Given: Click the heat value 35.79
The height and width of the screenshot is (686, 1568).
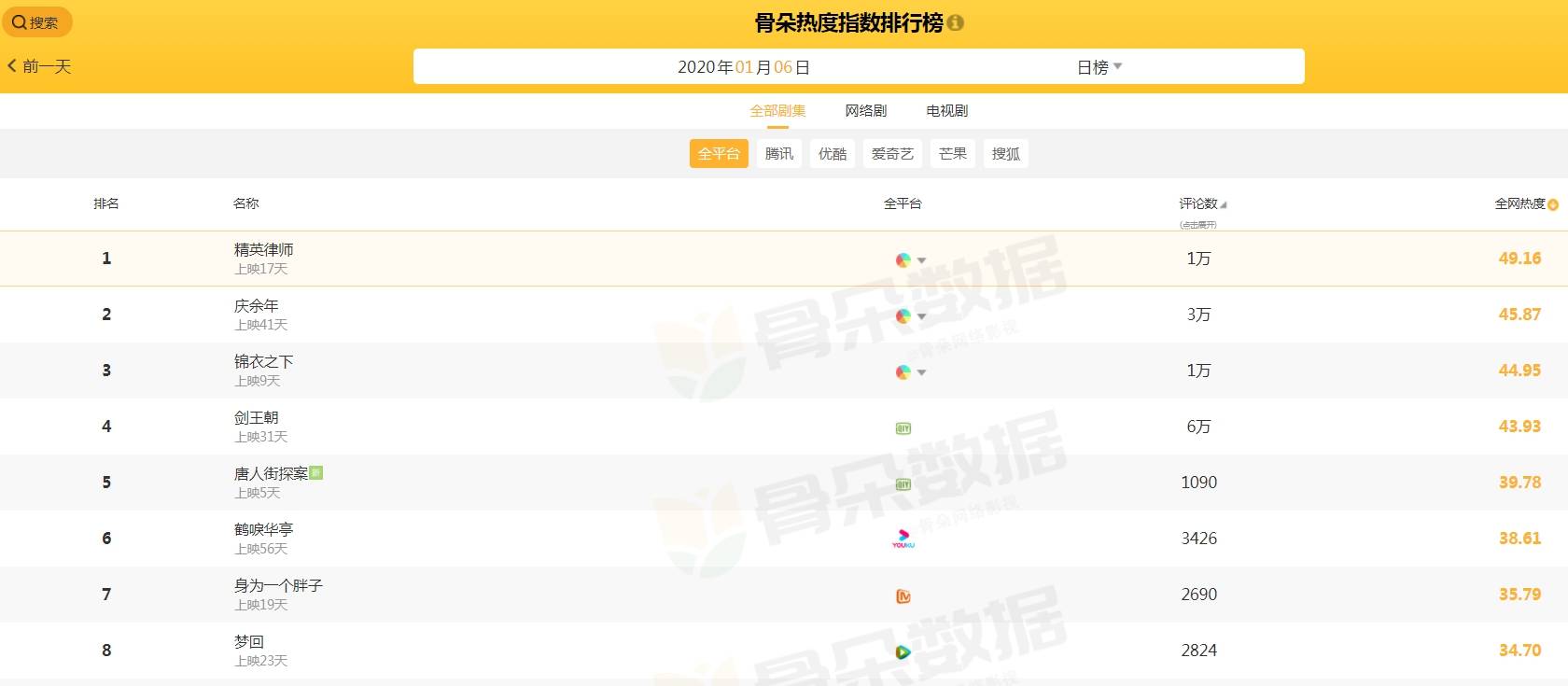Looking at the screenshot, I should (1519, 595).
